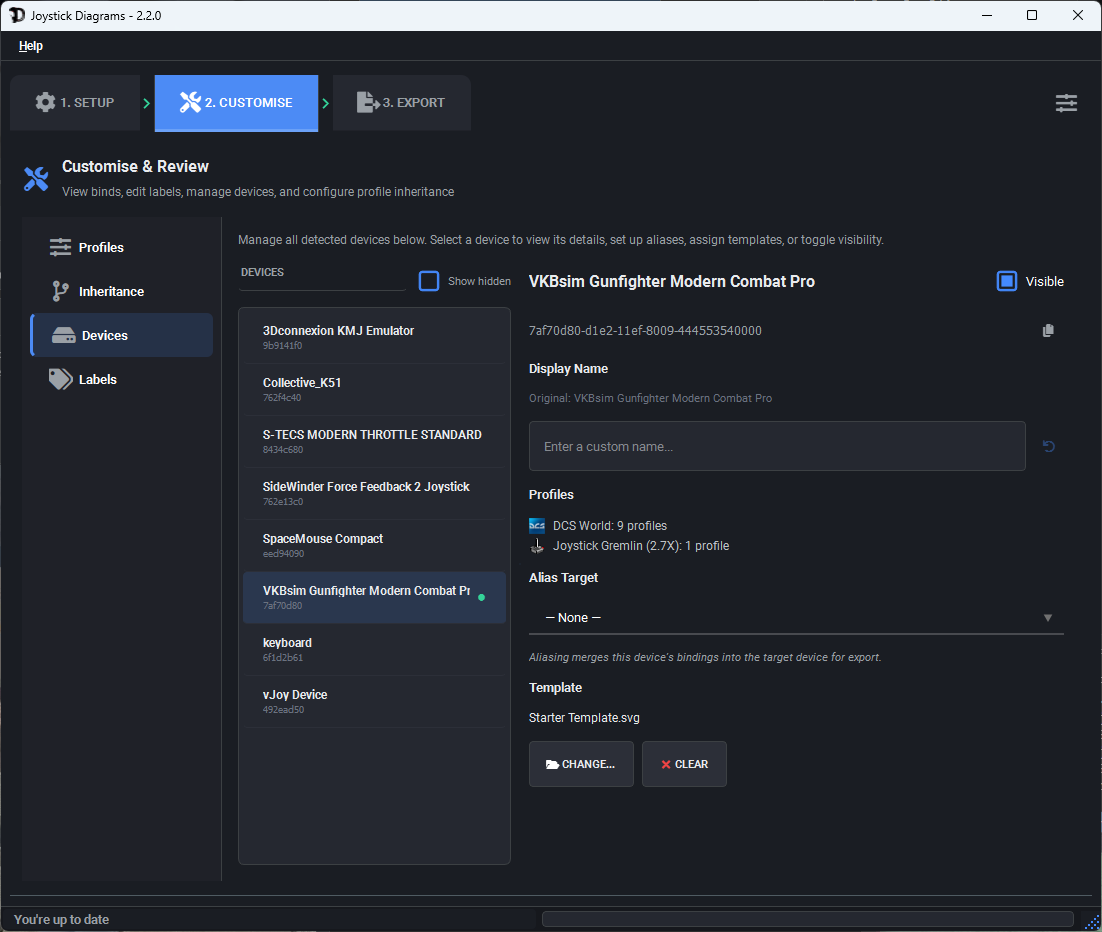Toggle the Visible checkbox for the device

(1006, 281)
